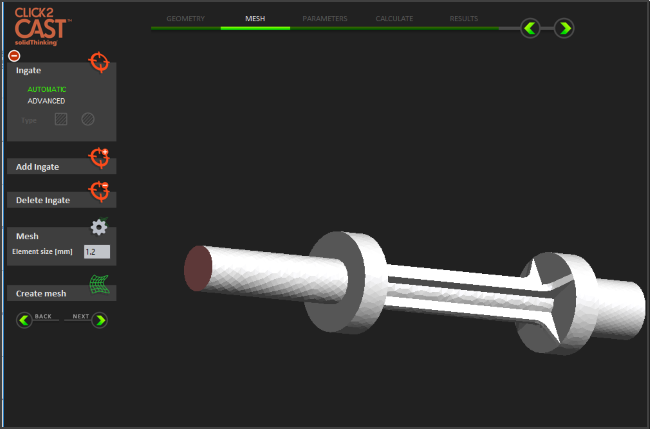Switch to the GEOMETRY tab
650x429 pixels.
[186, 19]
